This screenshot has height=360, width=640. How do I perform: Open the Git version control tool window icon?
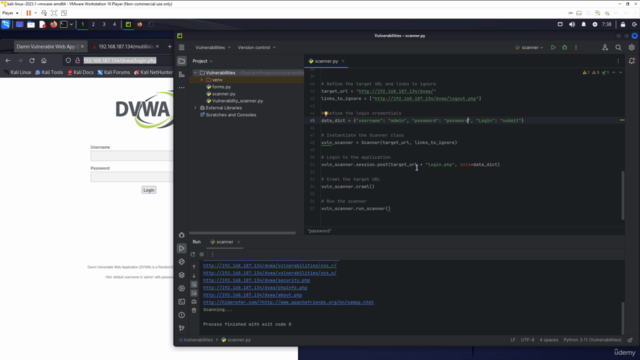182,328
